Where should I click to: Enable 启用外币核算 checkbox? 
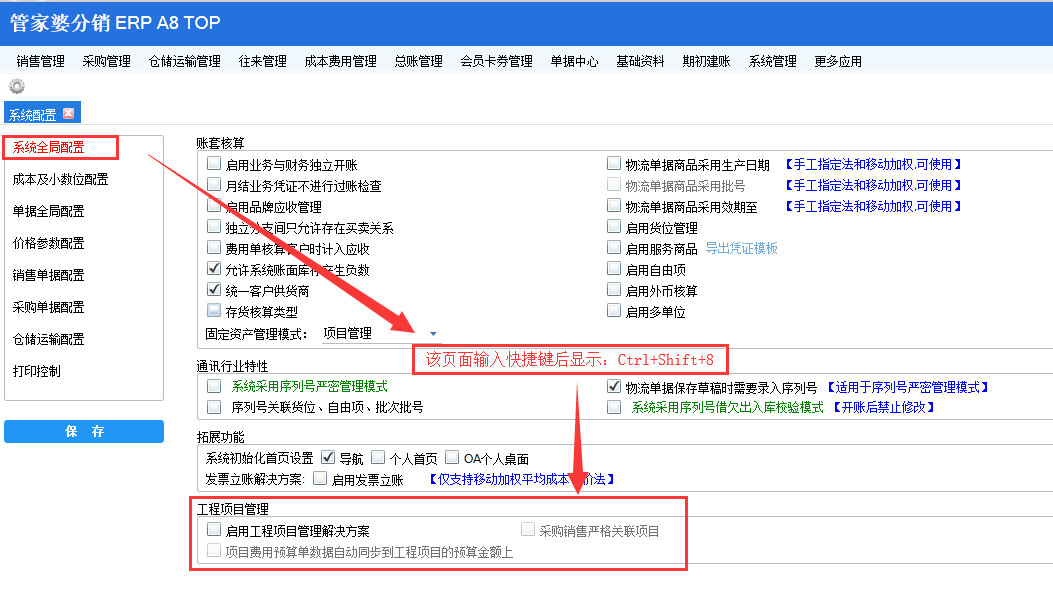click(614, 289)
